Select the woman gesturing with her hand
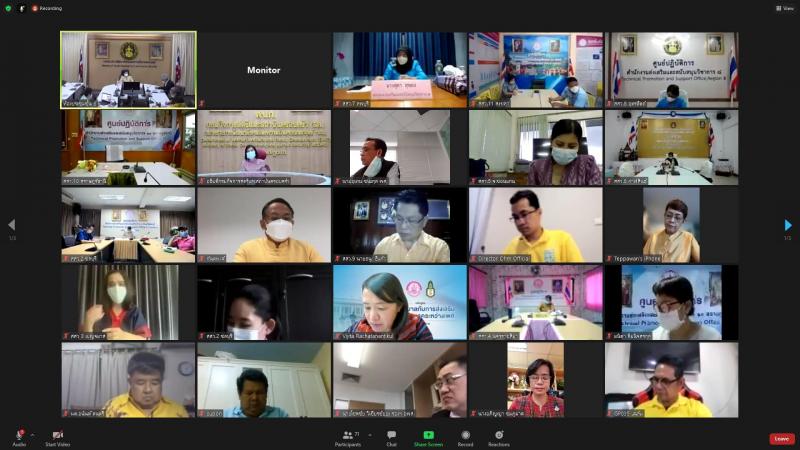Viewport: 800px width, 450px height. pyautogui.click(x=128, y=303)
